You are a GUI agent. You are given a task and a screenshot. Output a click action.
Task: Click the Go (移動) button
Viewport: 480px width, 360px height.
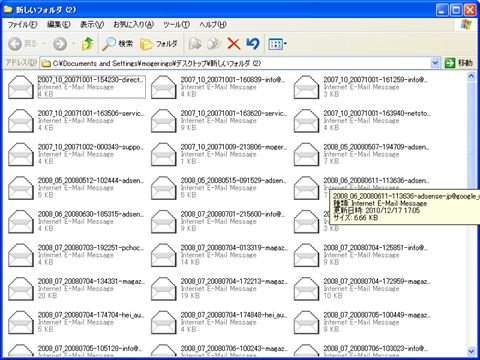tap(459, 63)
